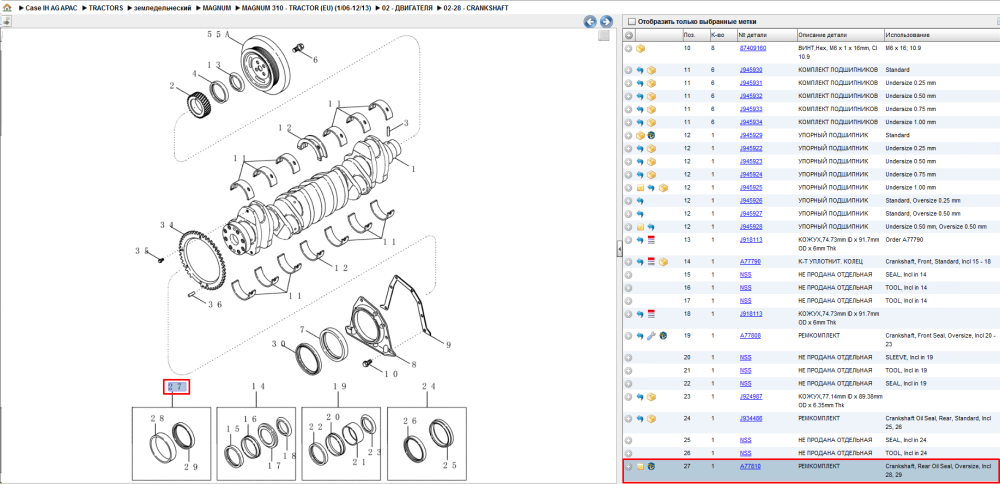Viewport: 1000px width, 484px height.
Task: Open part number link A77810
Action: tap(750, 466)
